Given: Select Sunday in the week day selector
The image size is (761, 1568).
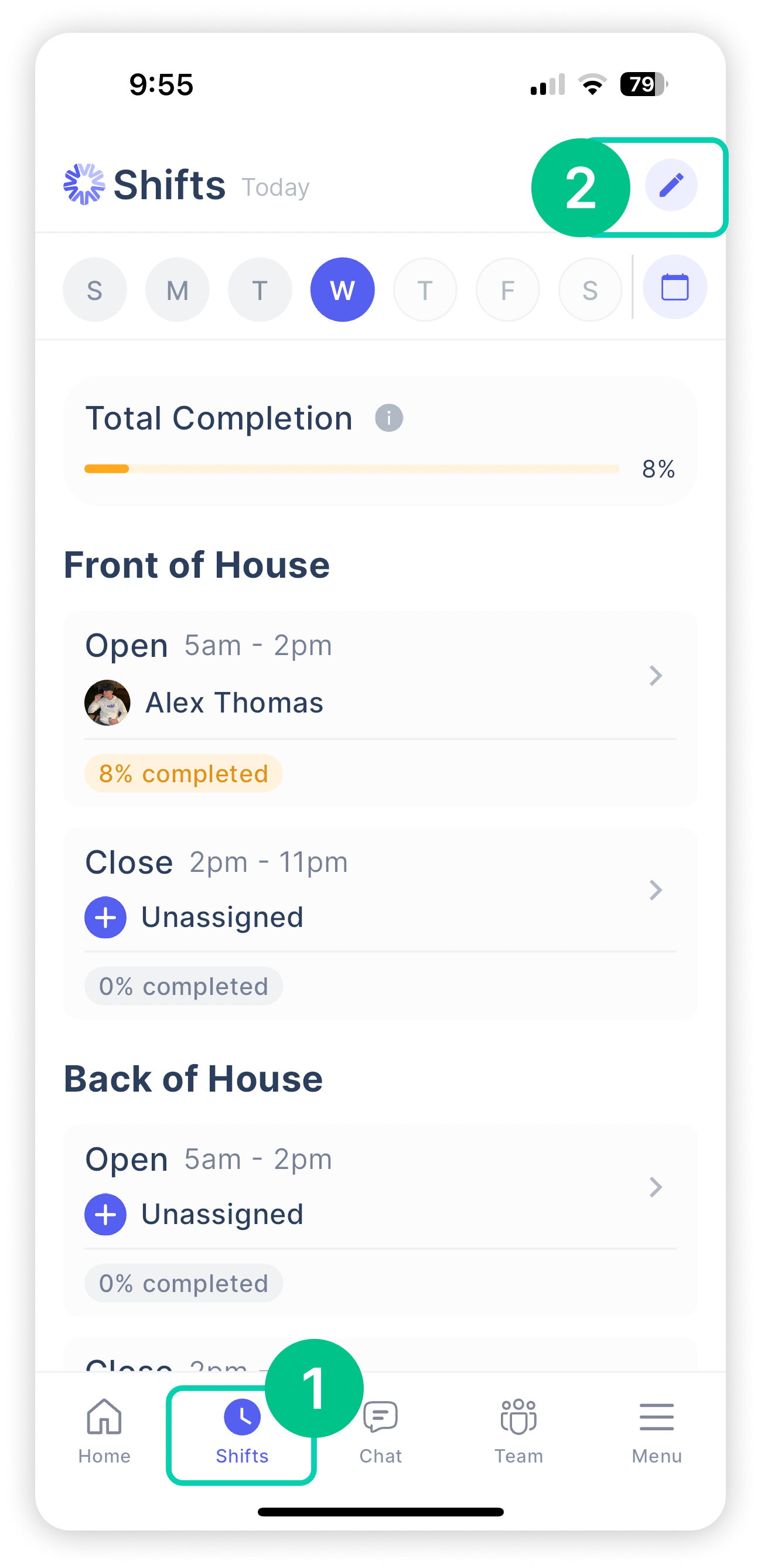Looking at the screenshot, I should coord(94,289).
